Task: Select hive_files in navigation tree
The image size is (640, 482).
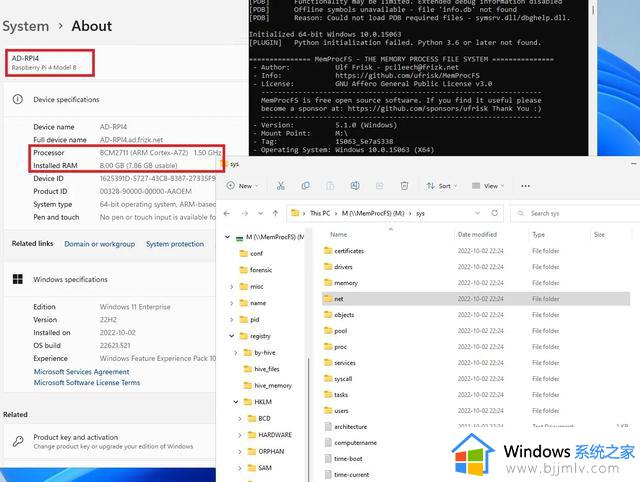Action: pyautogui.click(x=262, y=369)
